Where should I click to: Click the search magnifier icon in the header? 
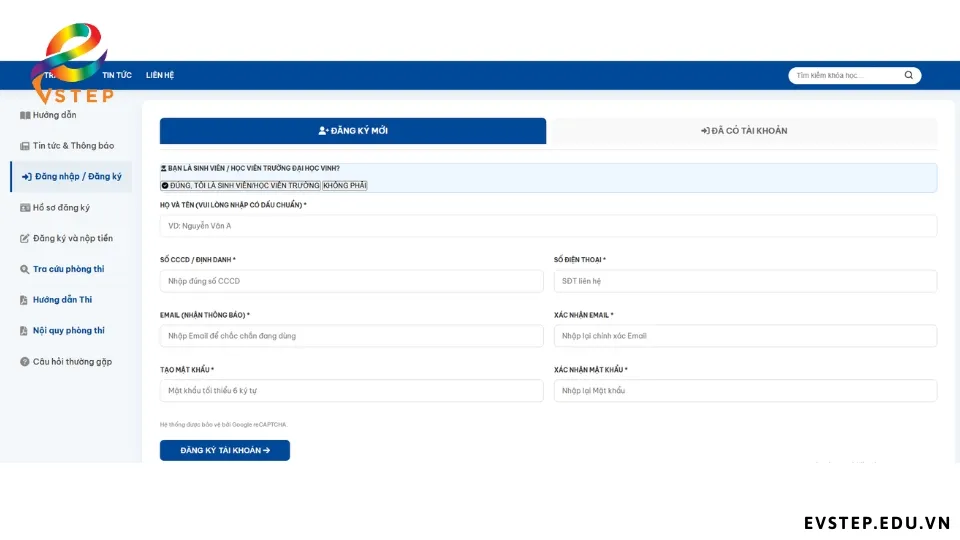point(909,75)
